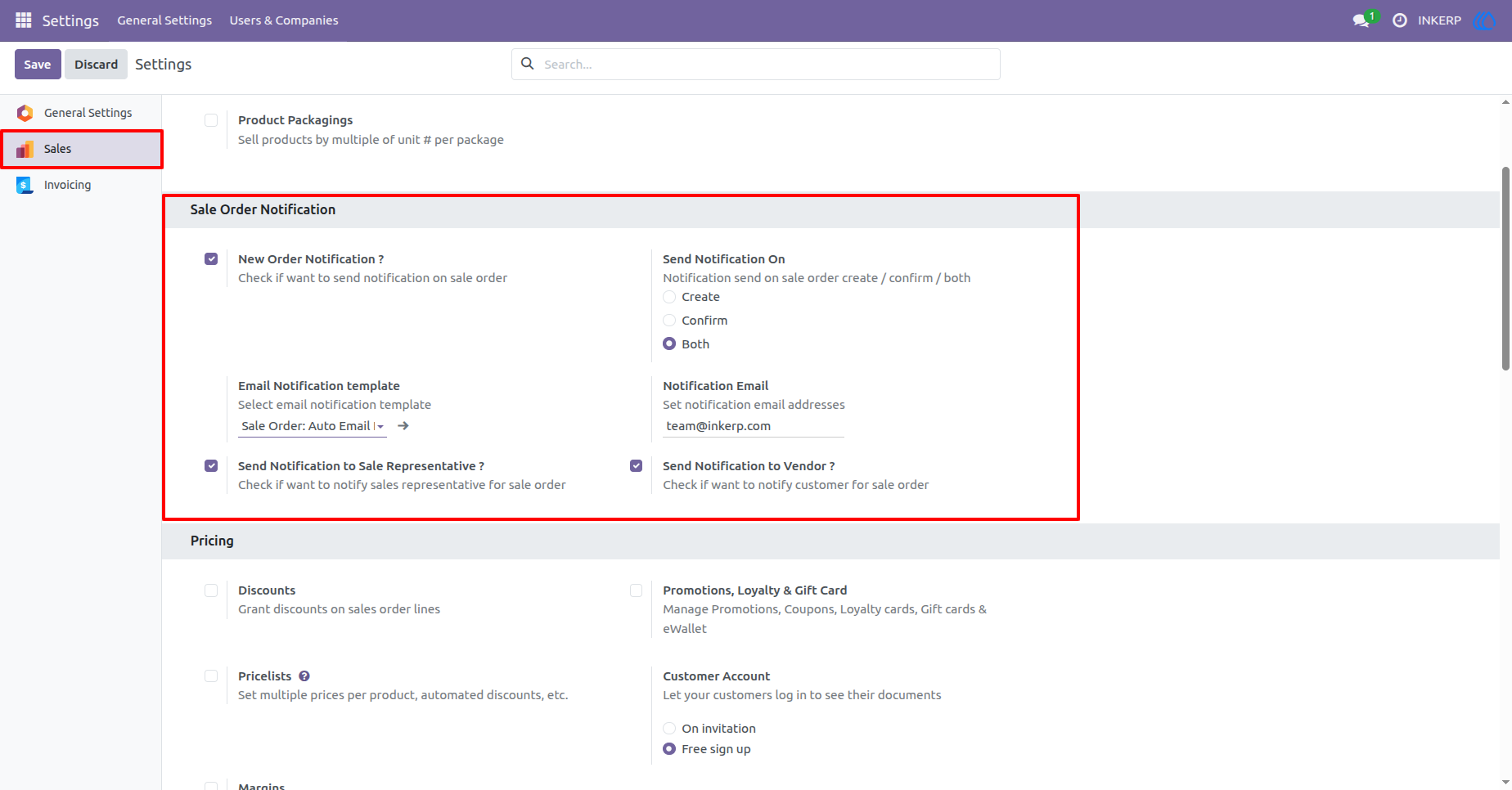Screen dimensions: 1512x790
Task: Click the search magnifier icon
Action: coord(528,64)
